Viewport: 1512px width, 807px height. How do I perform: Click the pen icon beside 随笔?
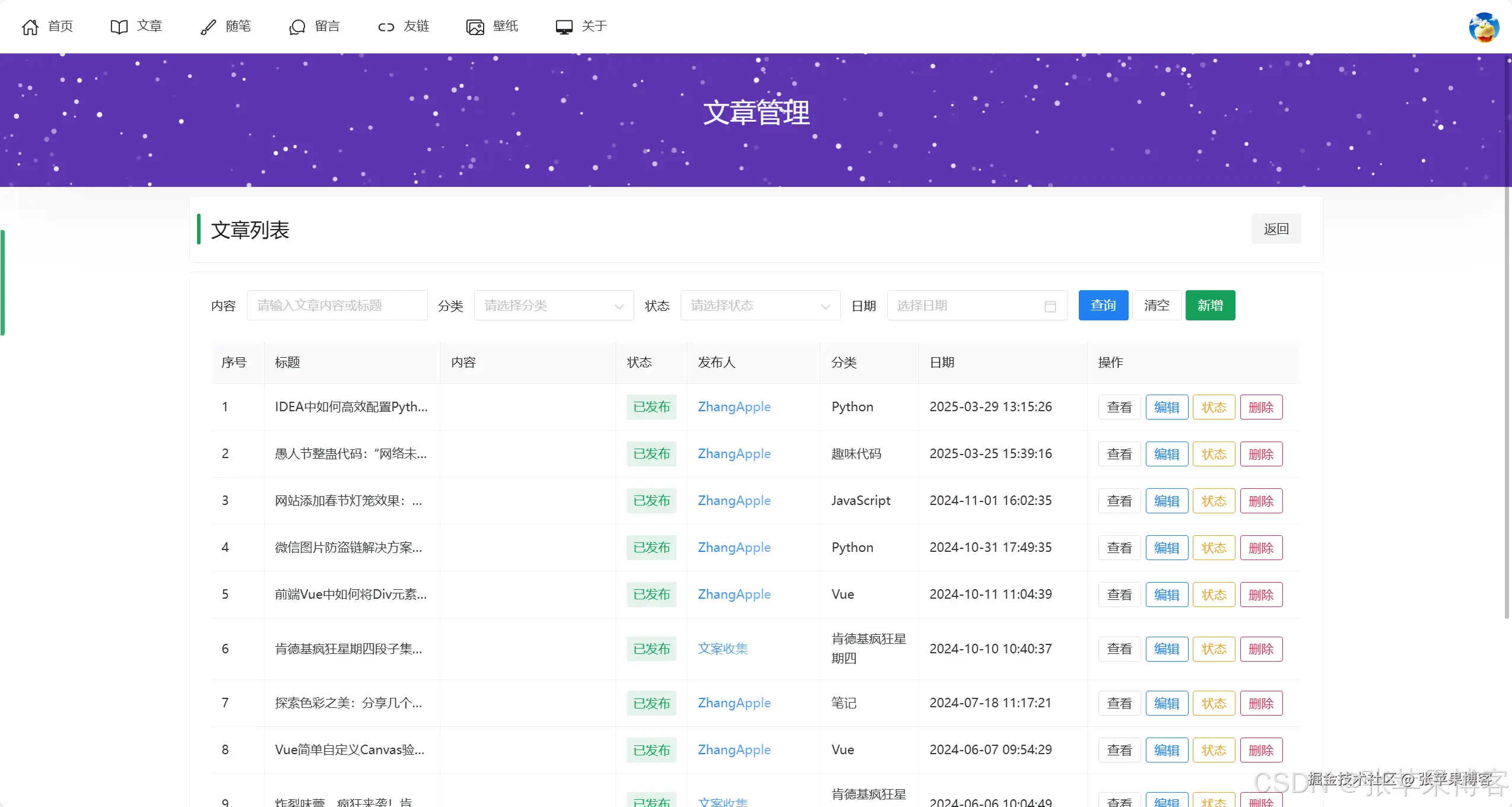[x=207, y=26]
